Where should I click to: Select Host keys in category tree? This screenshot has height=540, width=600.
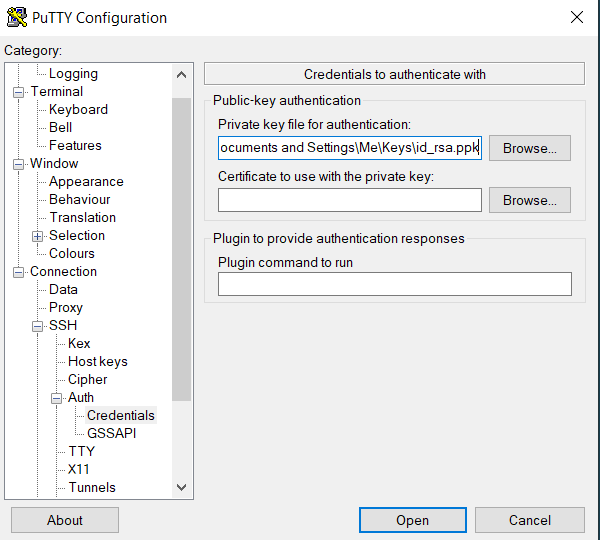[98, 361]
